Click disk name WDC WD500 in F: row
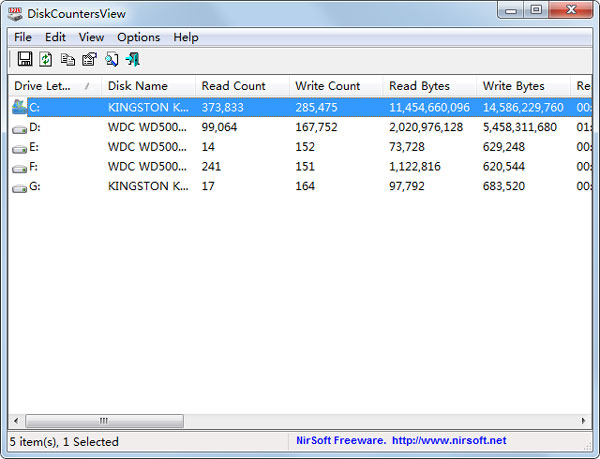600x459 pixels. (147, 166)
